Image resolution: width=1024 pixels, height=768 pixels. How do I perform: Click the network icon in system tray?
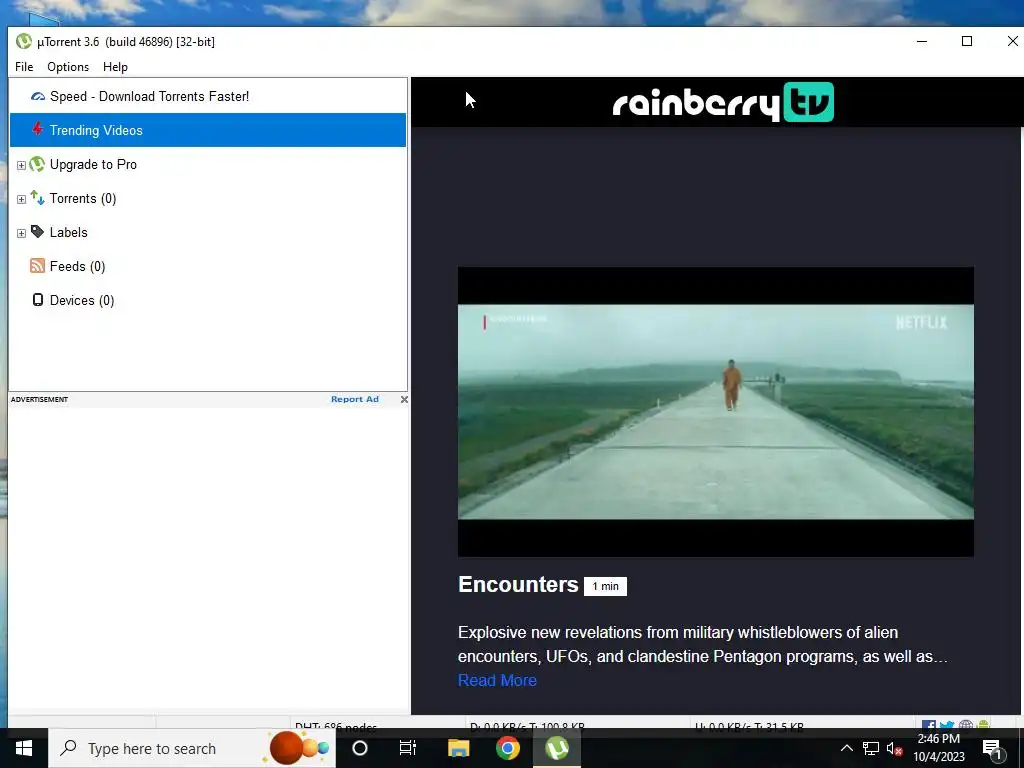pos(871,748)
